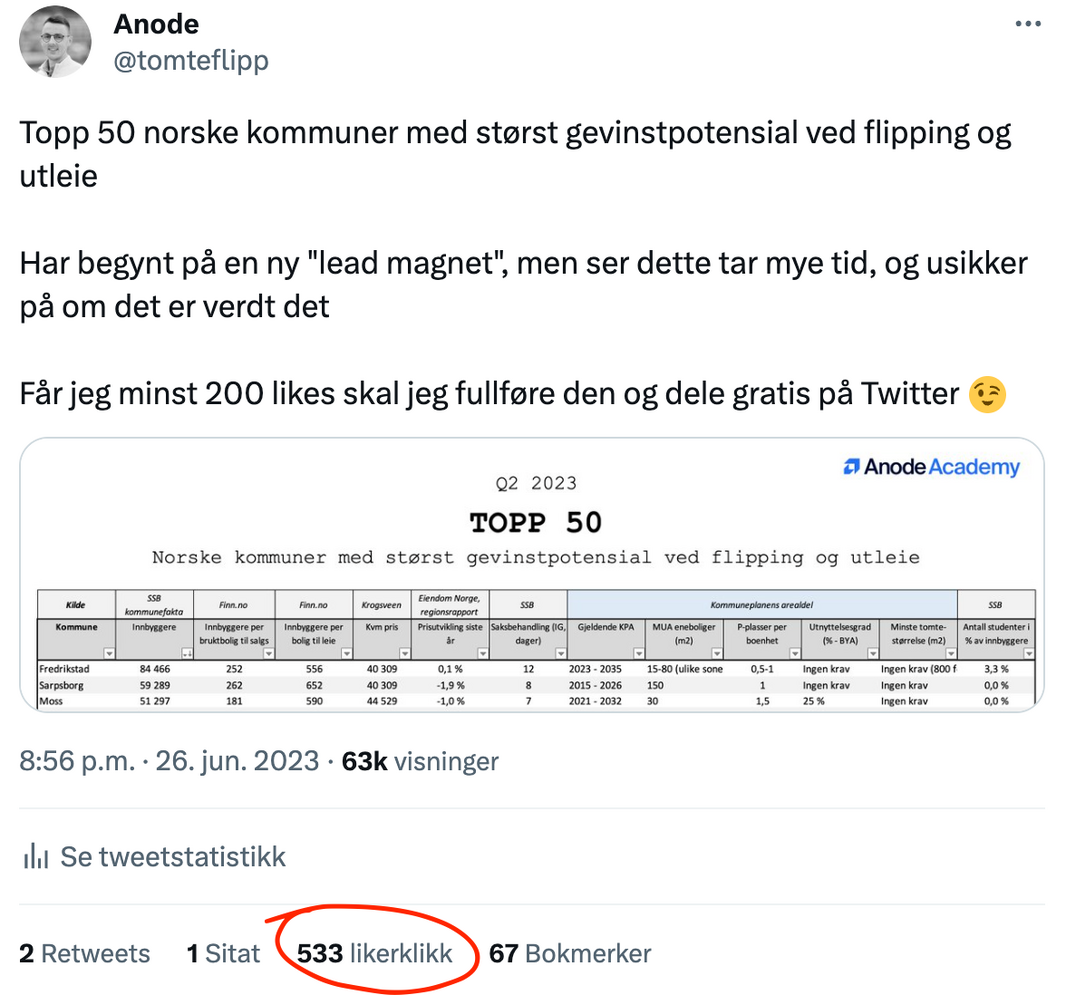
Task: Show the 533 likerklikk list
Action: pos(374,954)
